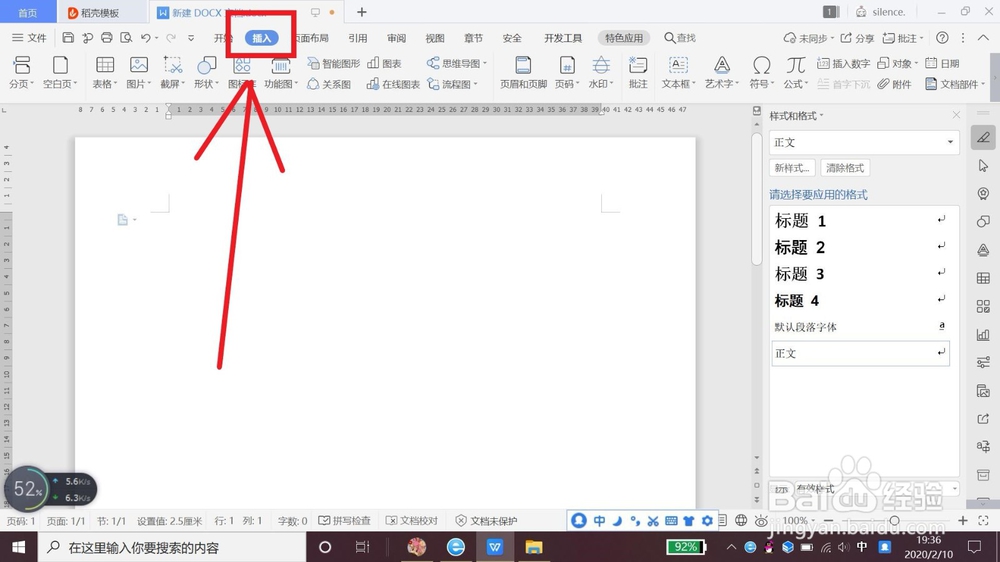Open the 图片 picture insert tool

coord(138,71)
